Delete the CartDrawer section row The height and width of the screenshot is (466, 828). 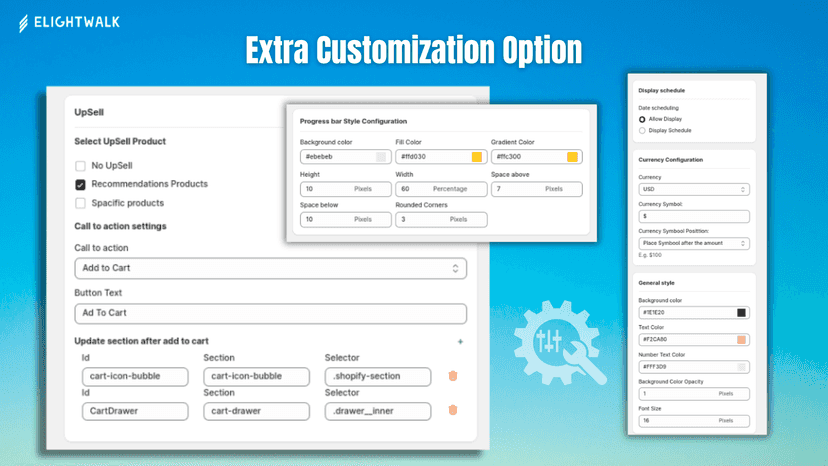(453, 410)
